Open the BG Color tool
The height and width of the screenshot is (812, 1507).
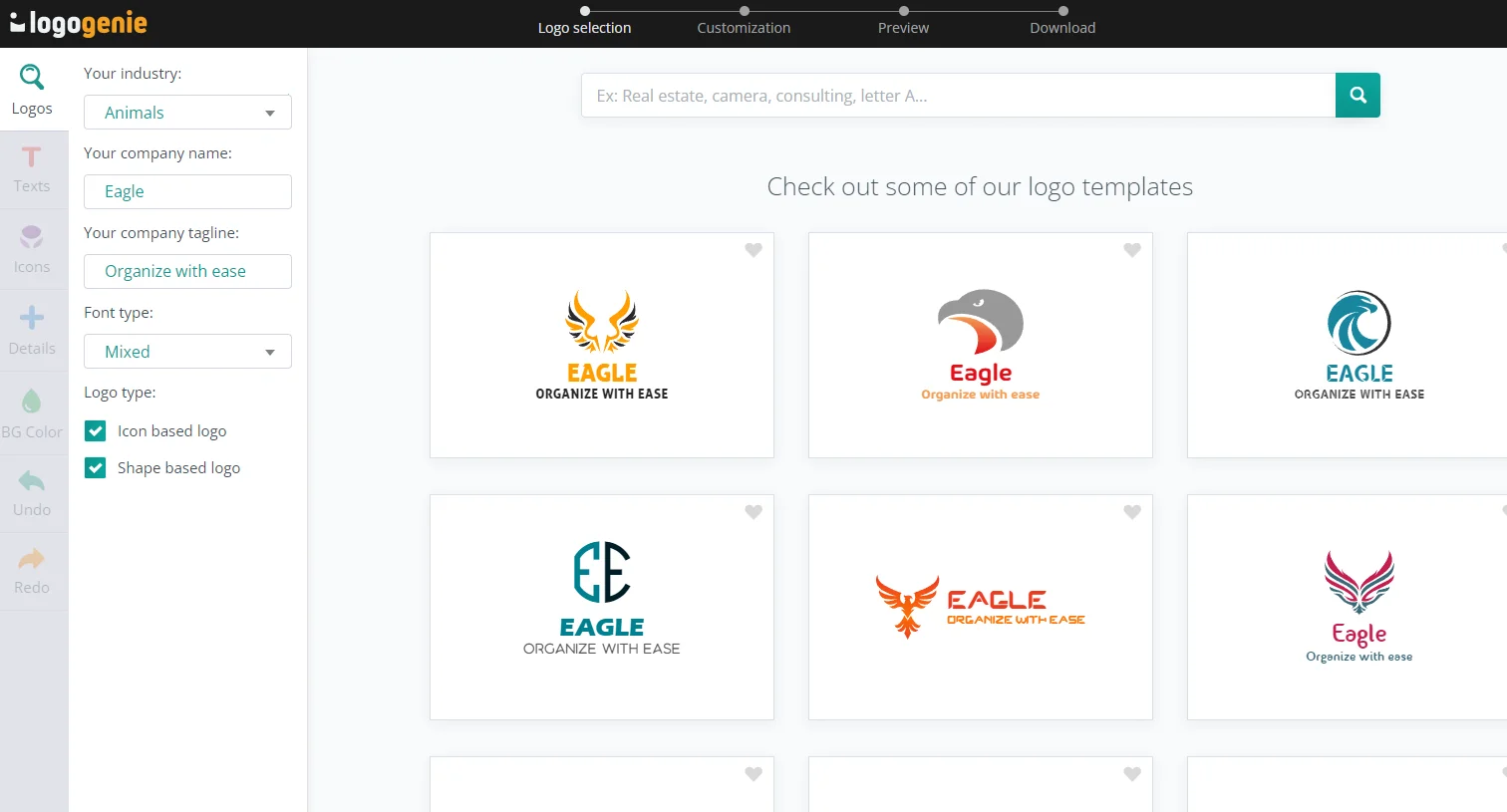(x=32, y=413)
